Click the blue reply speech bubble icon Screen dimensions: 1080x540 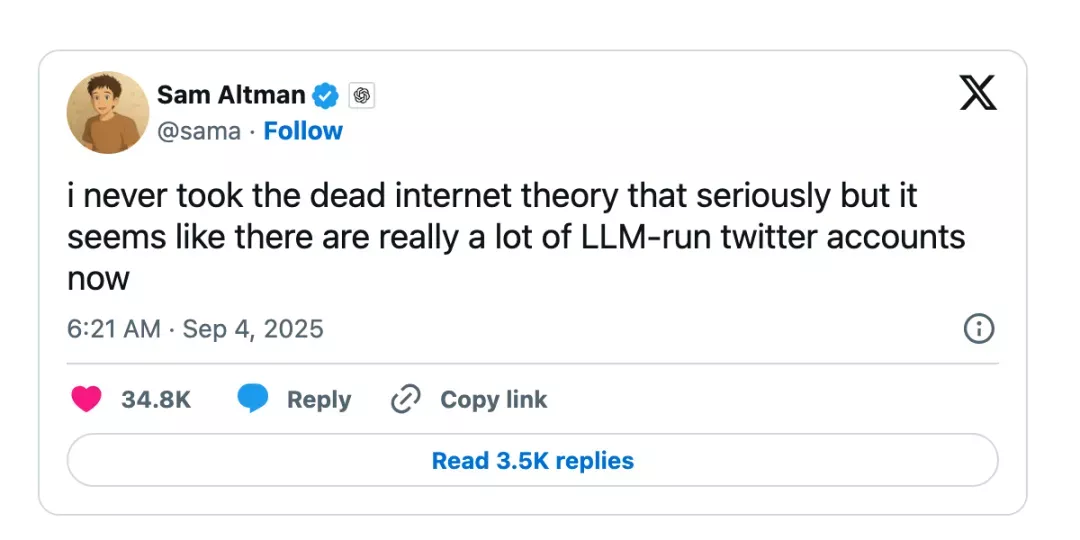253,400
